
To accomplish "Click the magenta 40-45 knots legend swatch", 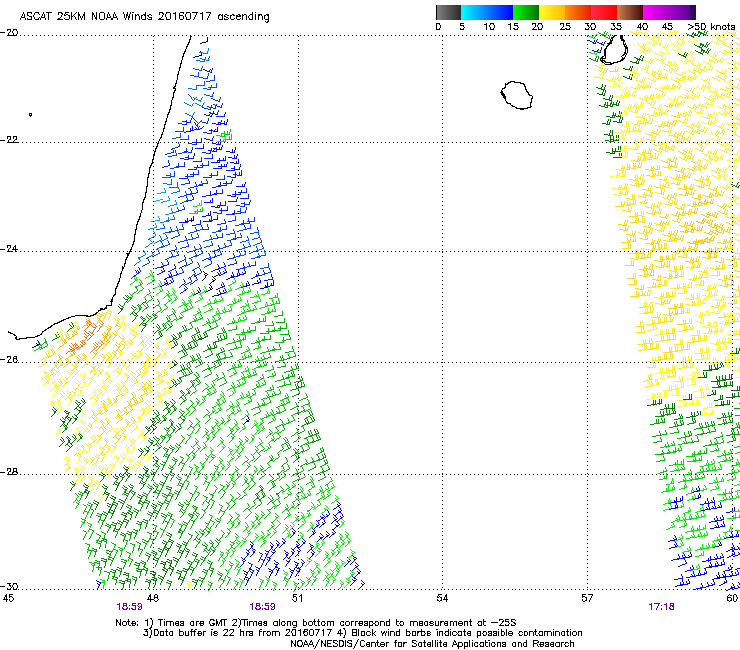I will pos(656,12).
